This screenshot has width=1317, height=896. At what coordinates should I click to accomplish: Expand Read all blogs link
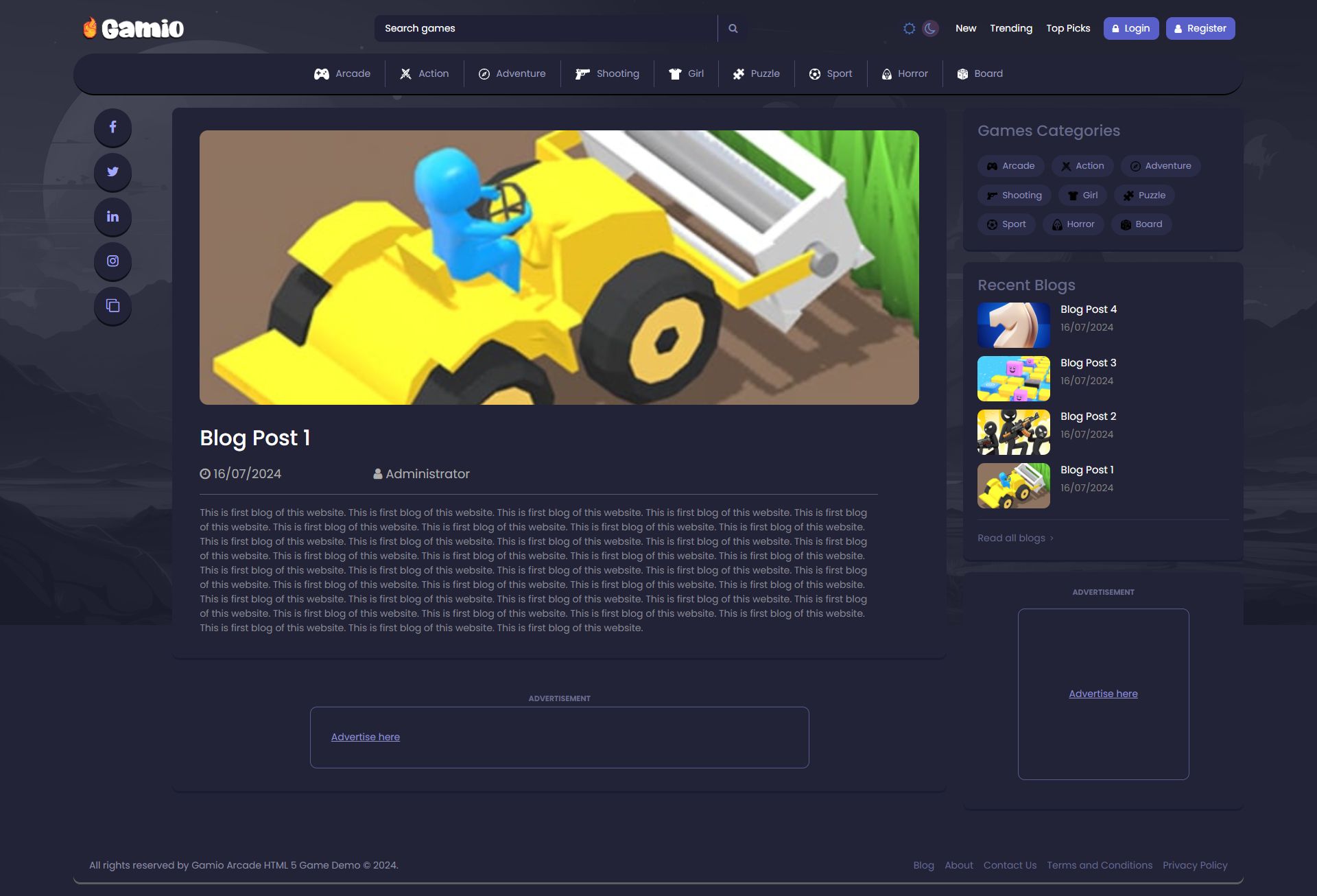[x=1015, y=538]
